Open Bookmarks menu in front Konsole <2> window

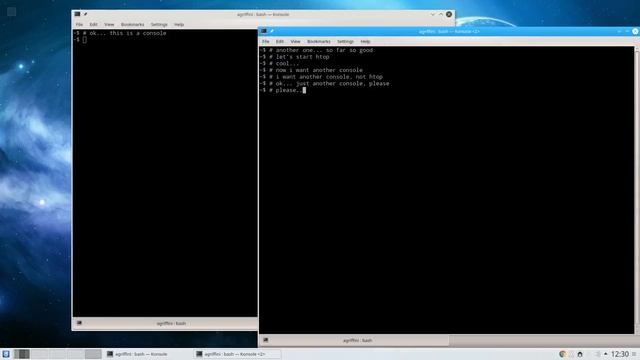(319, 42)
